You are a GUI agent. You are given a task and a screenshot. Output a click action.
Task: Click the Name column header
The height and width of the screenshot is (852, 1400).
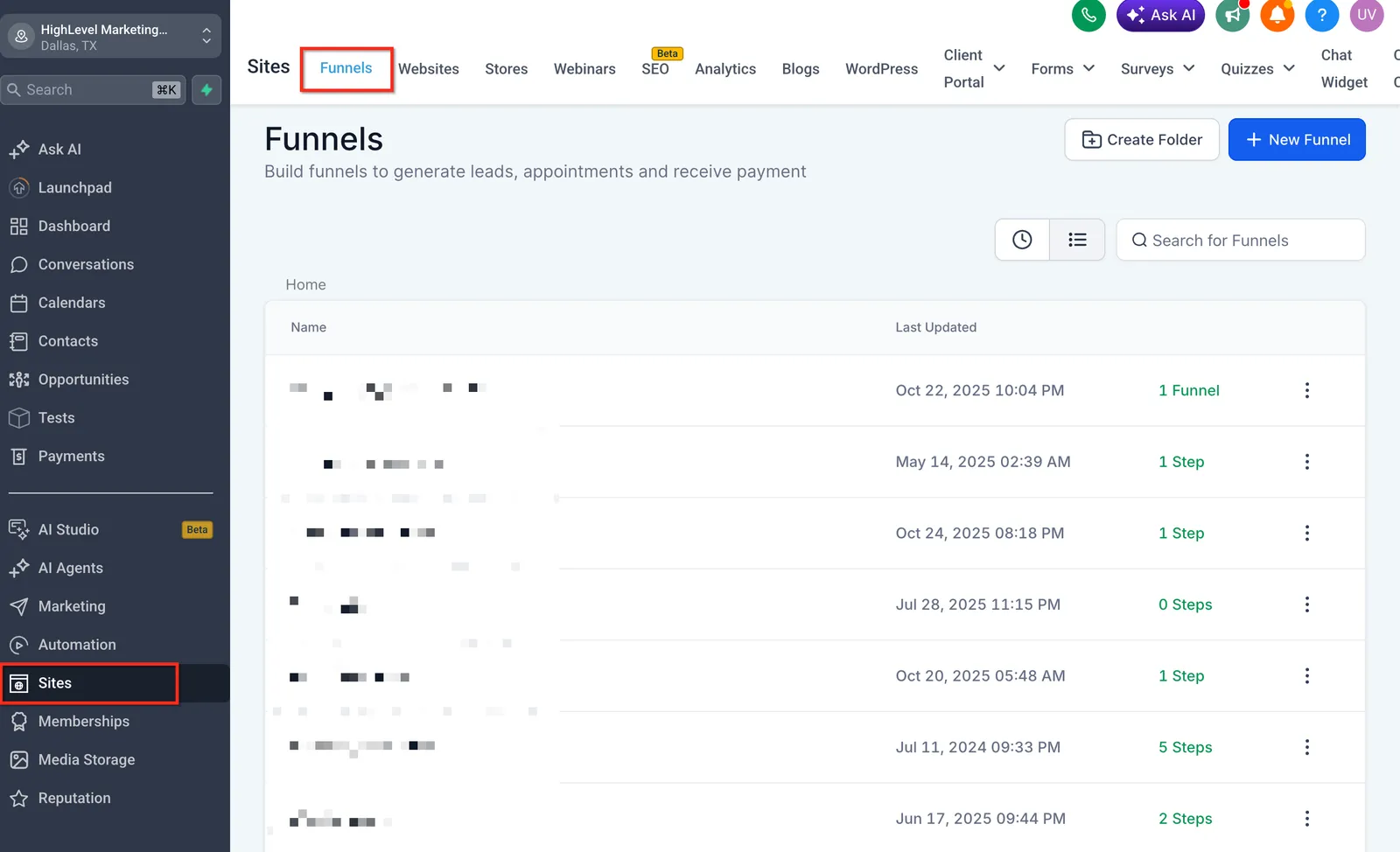click(x=309, y=327)
